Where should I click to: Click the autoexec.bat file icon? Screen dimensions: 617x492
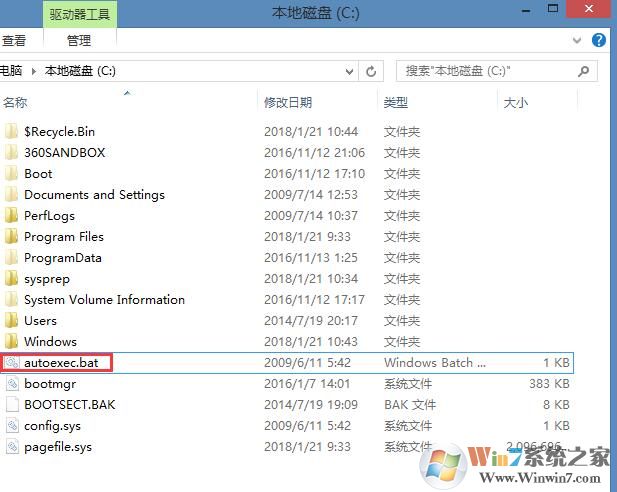click(x=12, y=363)
